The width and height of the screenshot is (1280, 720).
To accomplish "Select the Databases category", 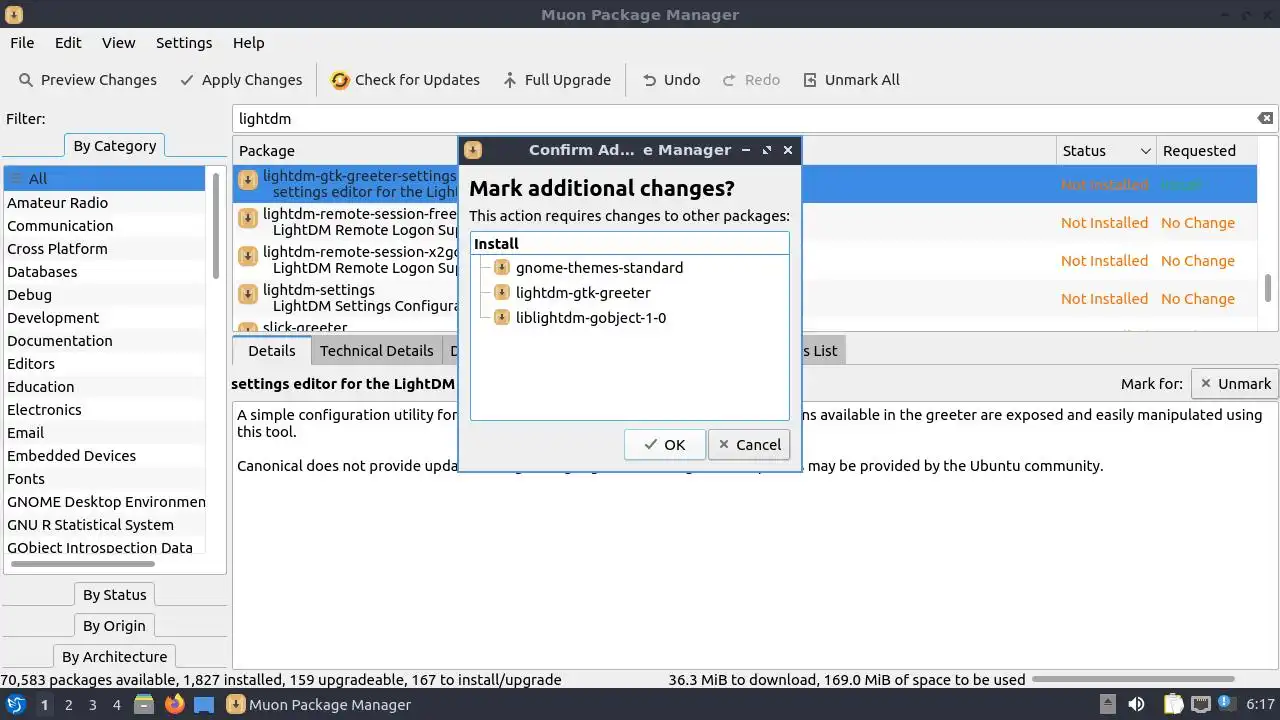I will tap(104, 272).
